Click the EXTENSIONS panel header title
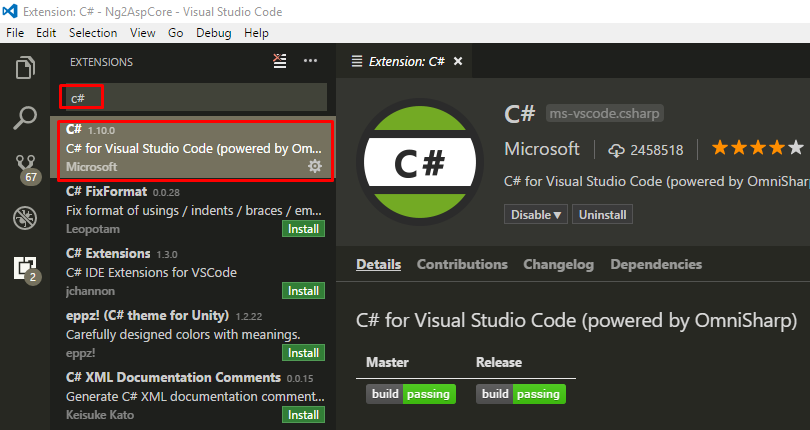Screen dimensions: 810x430 pos(101,62)
